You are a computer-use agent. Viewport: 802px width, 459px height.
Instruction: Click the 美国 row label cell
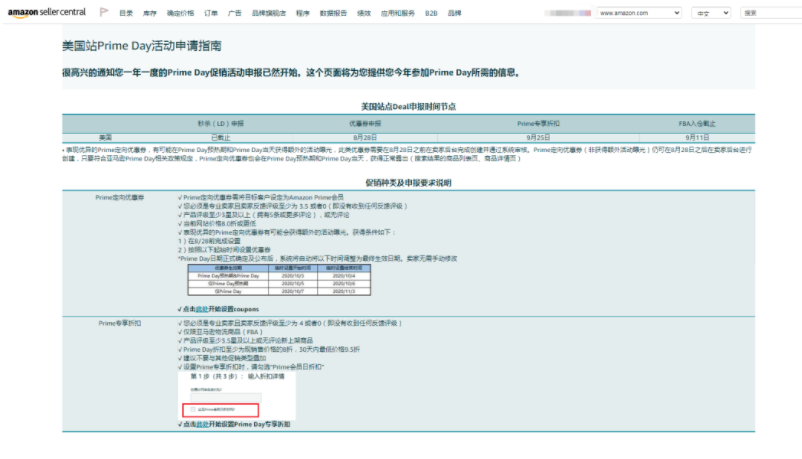[105, 138]
